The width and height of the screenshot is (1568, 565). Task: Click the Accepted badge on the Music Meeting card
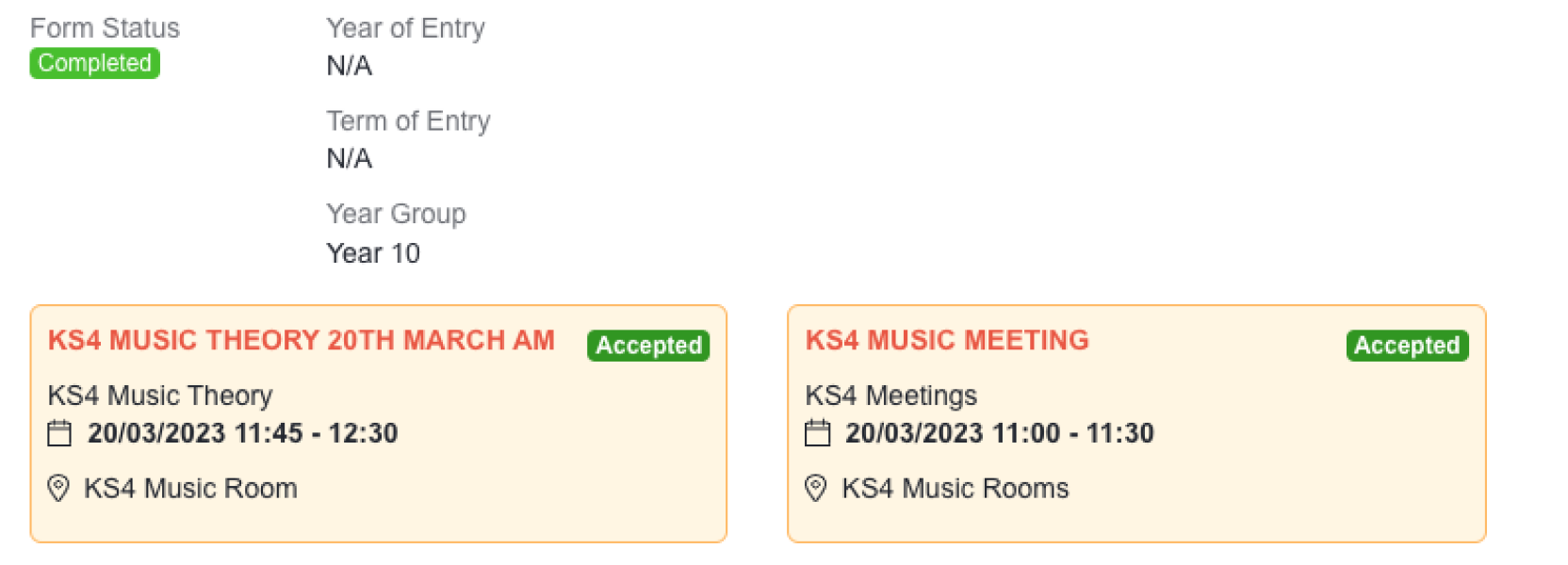point(1407,346)
